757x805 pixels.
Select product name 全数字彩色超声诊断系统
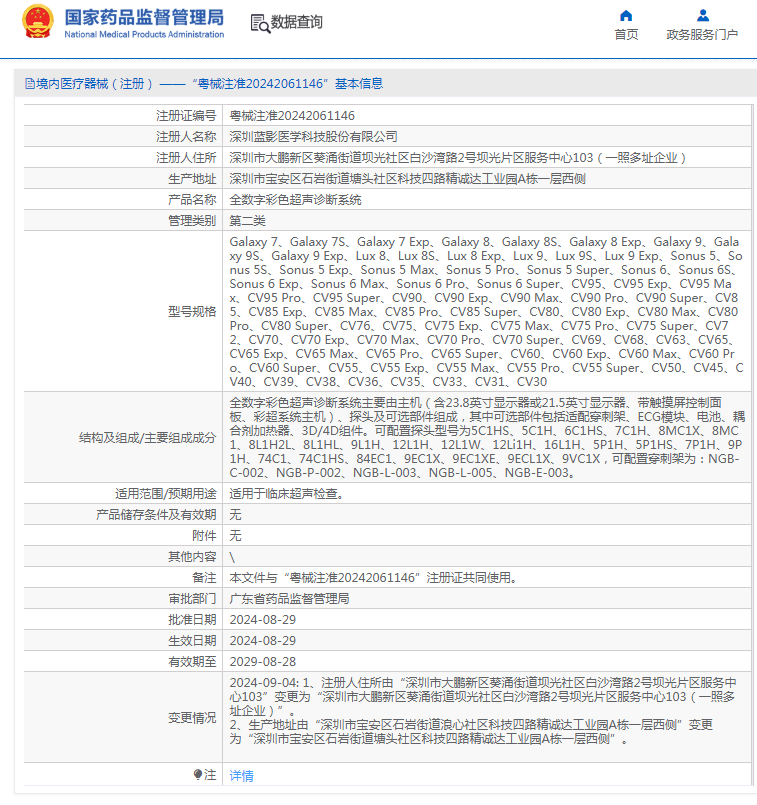(295, 200)
